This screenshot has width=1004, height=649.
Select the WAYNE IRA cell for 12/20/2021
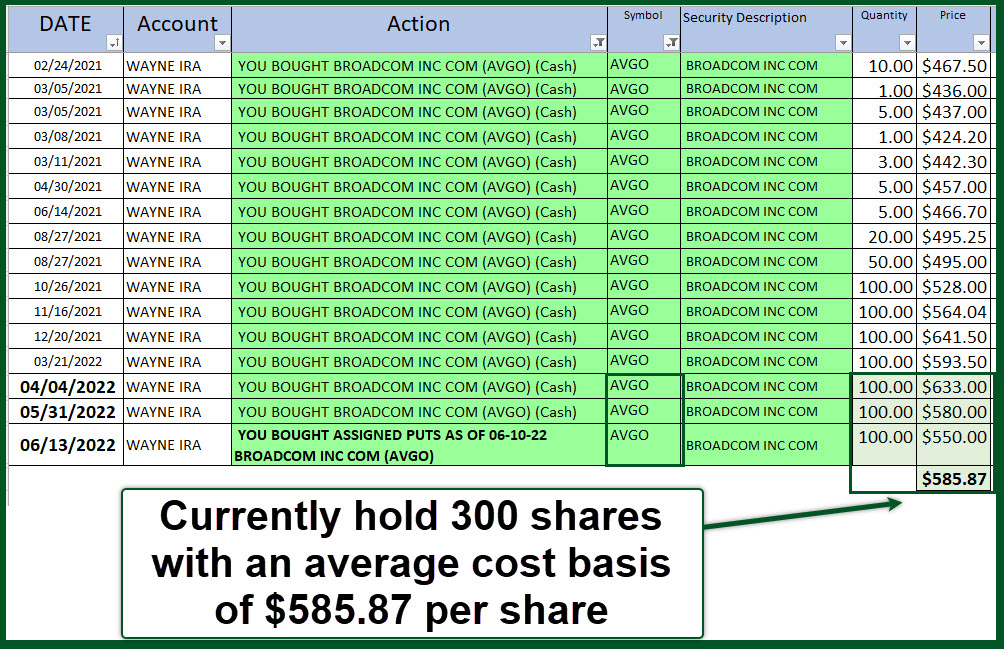[177, 337]
